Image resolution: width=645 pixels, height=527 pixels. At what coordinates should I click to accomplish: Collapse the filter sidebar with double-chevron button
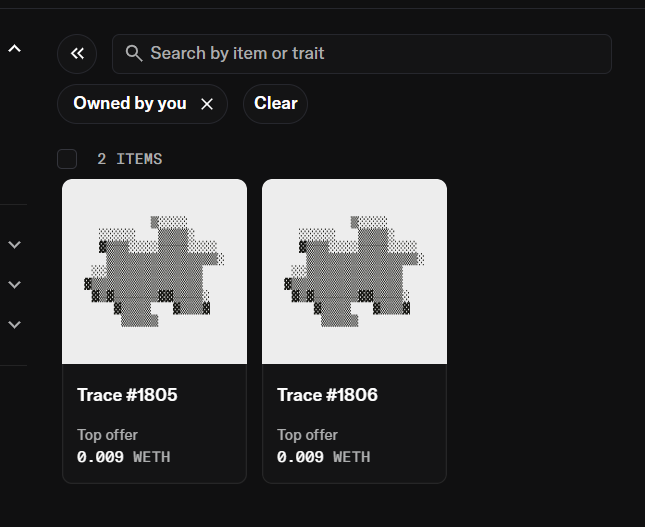tap(77, 54)
